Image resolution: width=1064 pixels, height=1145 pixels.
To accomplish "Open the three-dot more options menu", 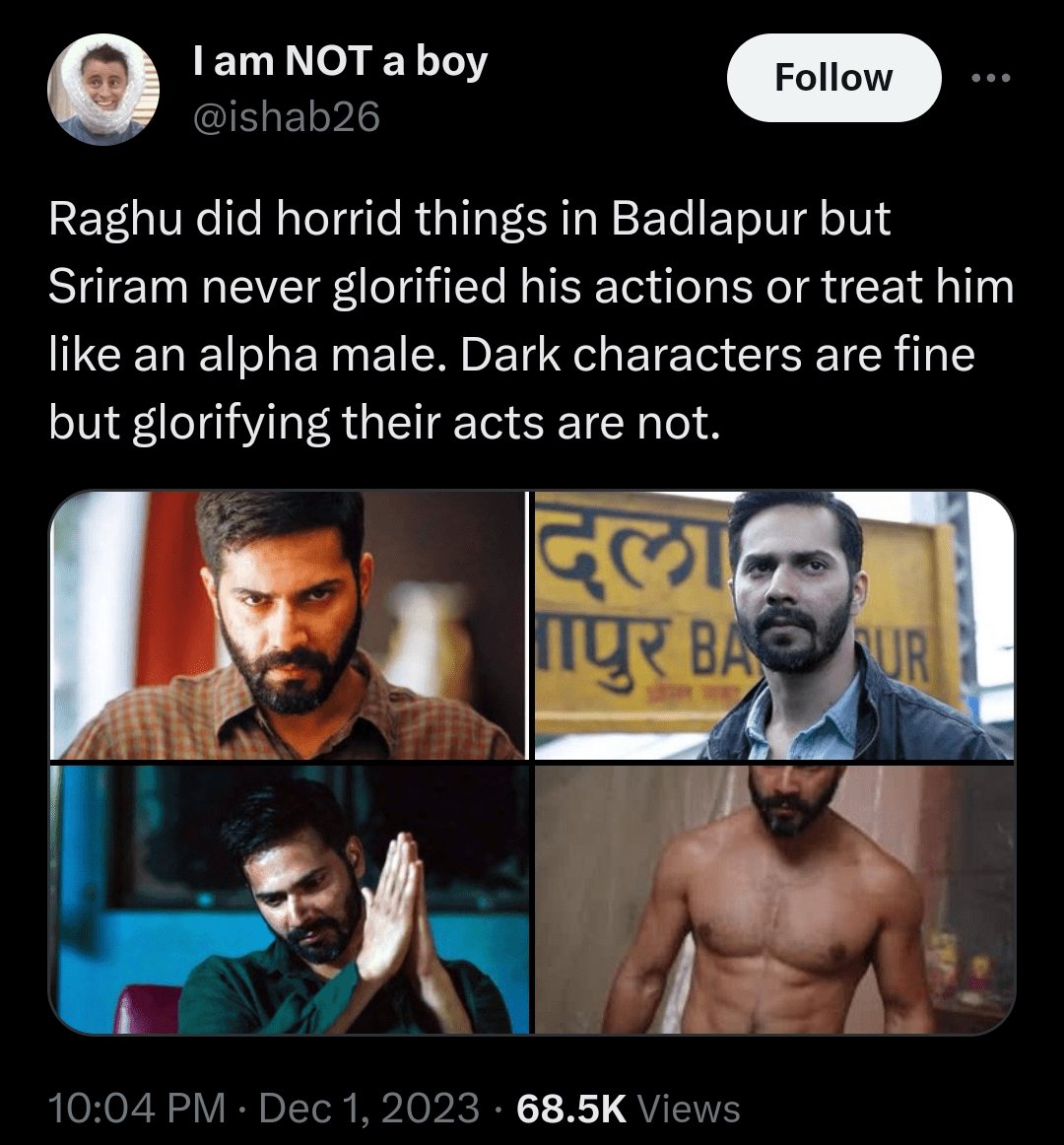I will [x=990, y=79].
